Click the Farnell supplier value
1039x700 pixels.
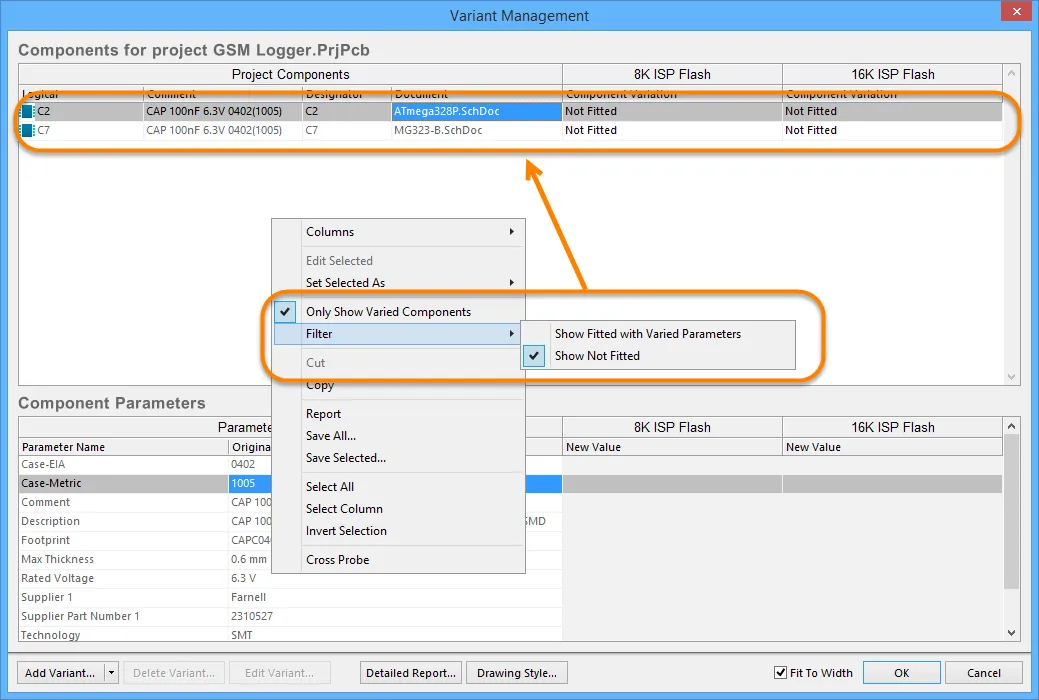coord(248,597)
